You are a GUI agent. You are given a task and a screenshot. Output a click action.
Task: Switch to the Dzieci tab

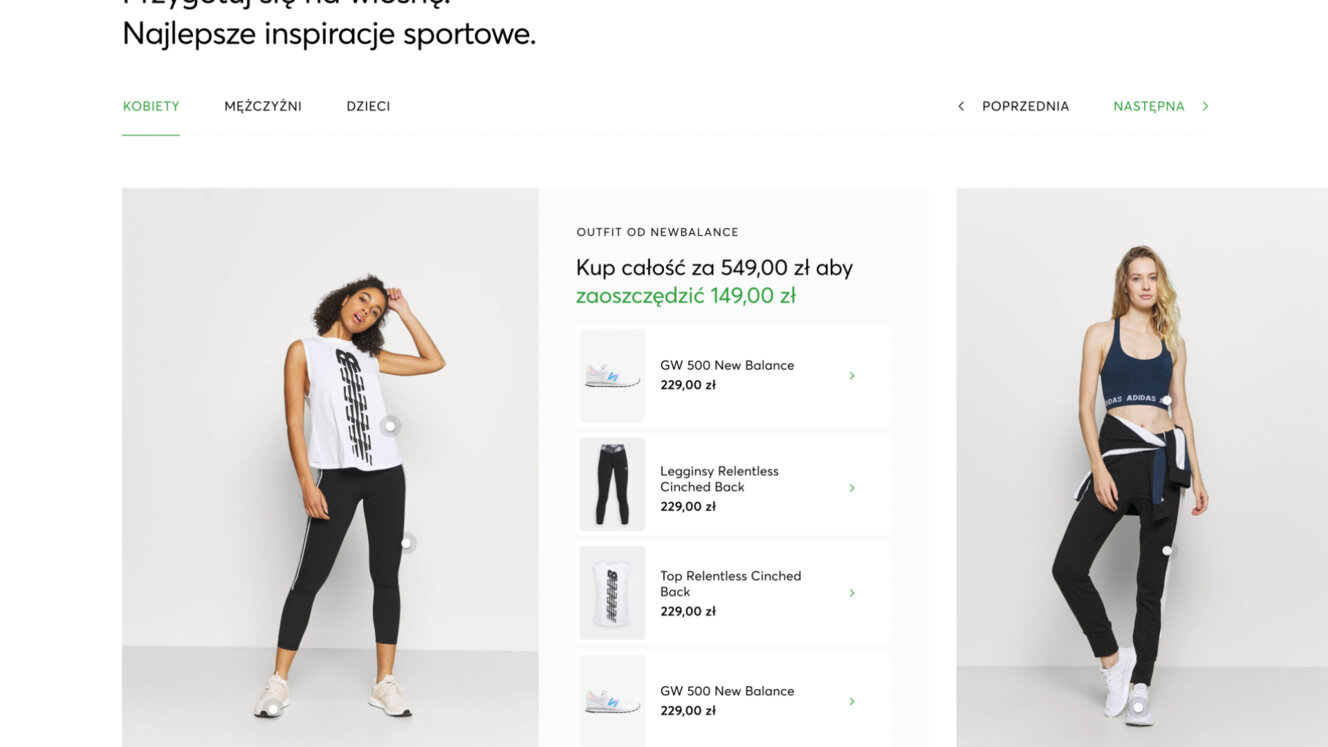pyautogui.click(x=368, y=106)
